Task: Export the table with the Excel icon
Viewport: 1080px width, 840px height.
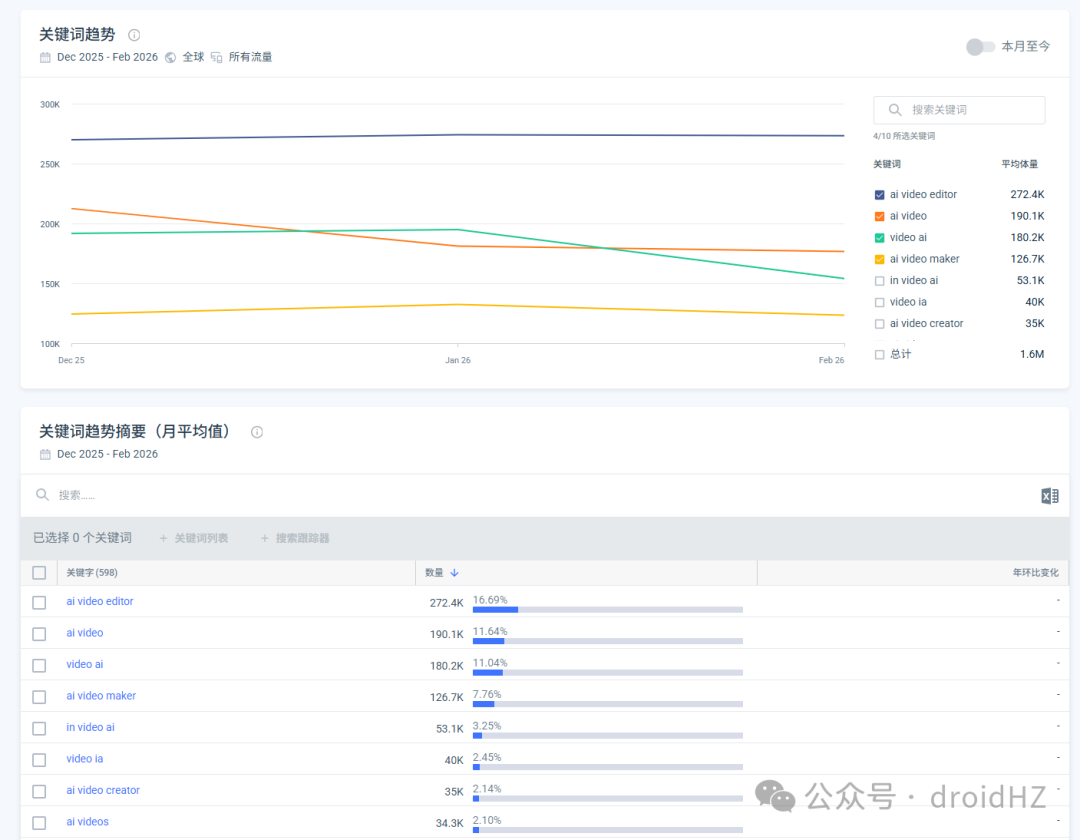Action: click(x=1050, y=496)
